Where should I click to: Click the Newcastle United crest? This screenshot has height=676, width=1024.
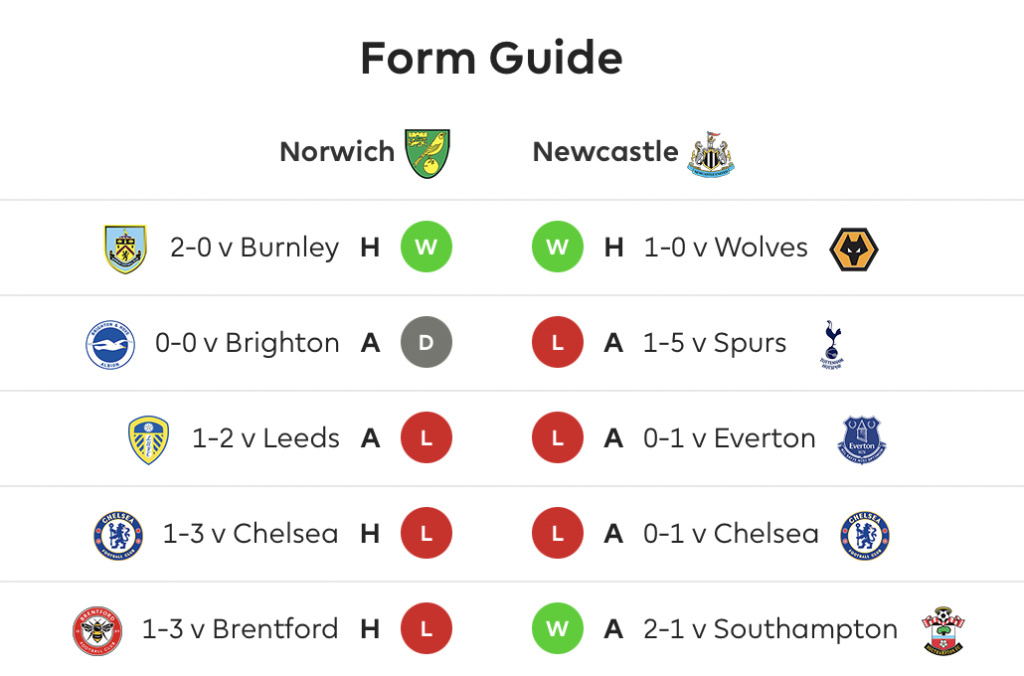[711, 154]
